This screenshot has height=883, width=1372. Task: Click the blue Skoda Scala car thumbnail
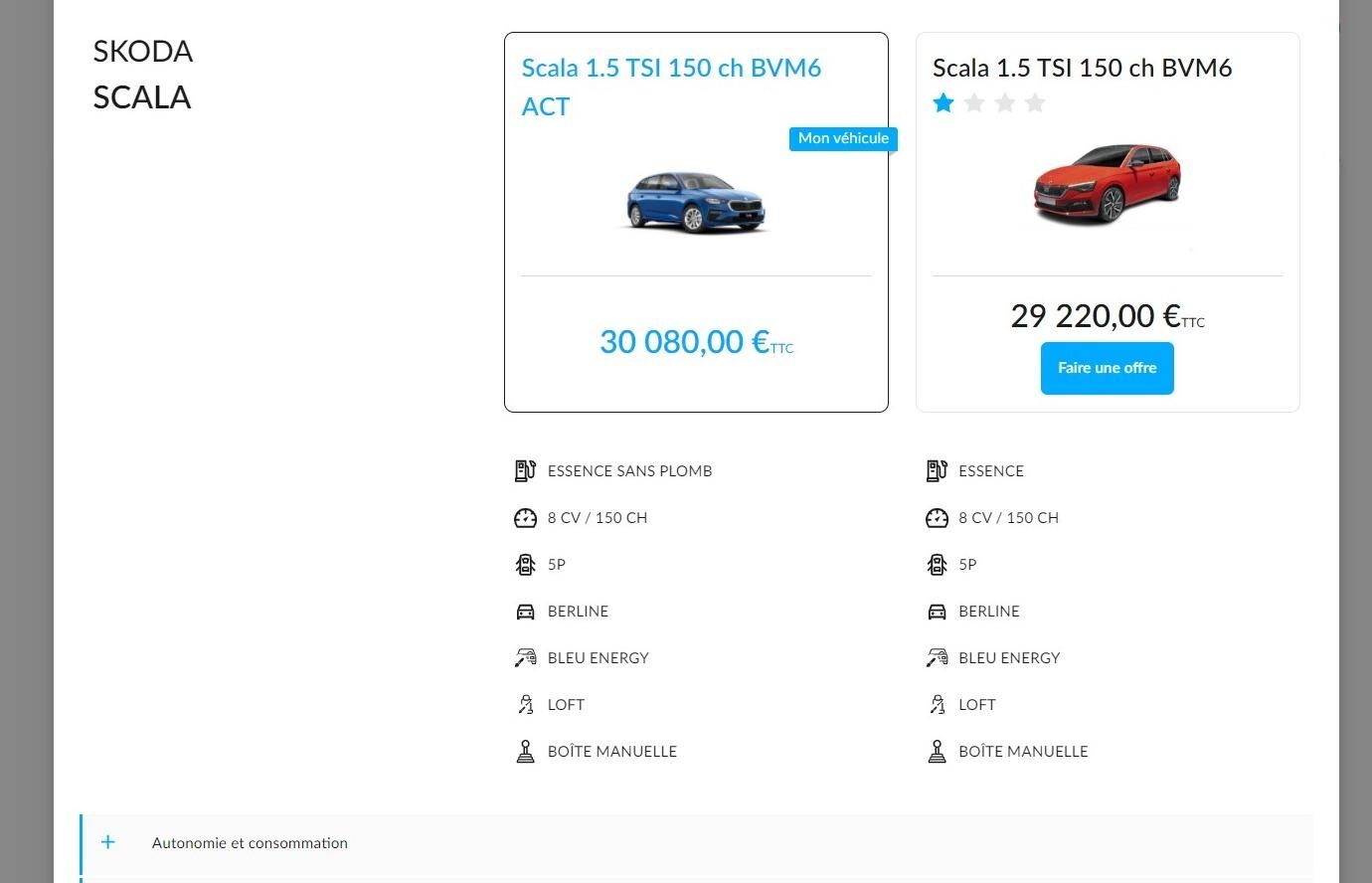(696, 202)
